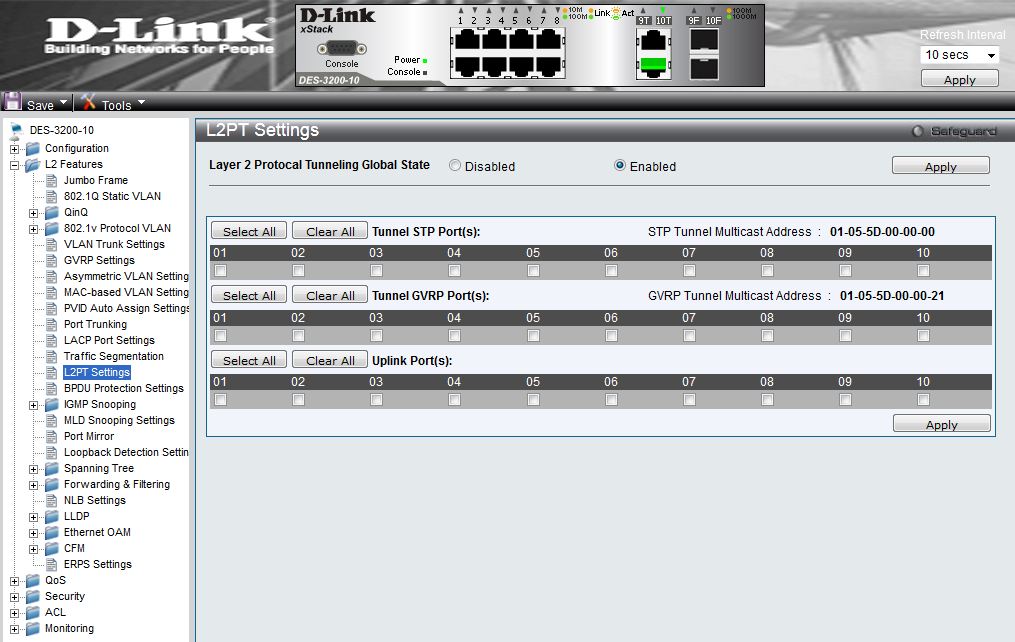This screenshot has width=1015, height=642.
Task: Click the D-Link logo banner
Action: (159, 36)
